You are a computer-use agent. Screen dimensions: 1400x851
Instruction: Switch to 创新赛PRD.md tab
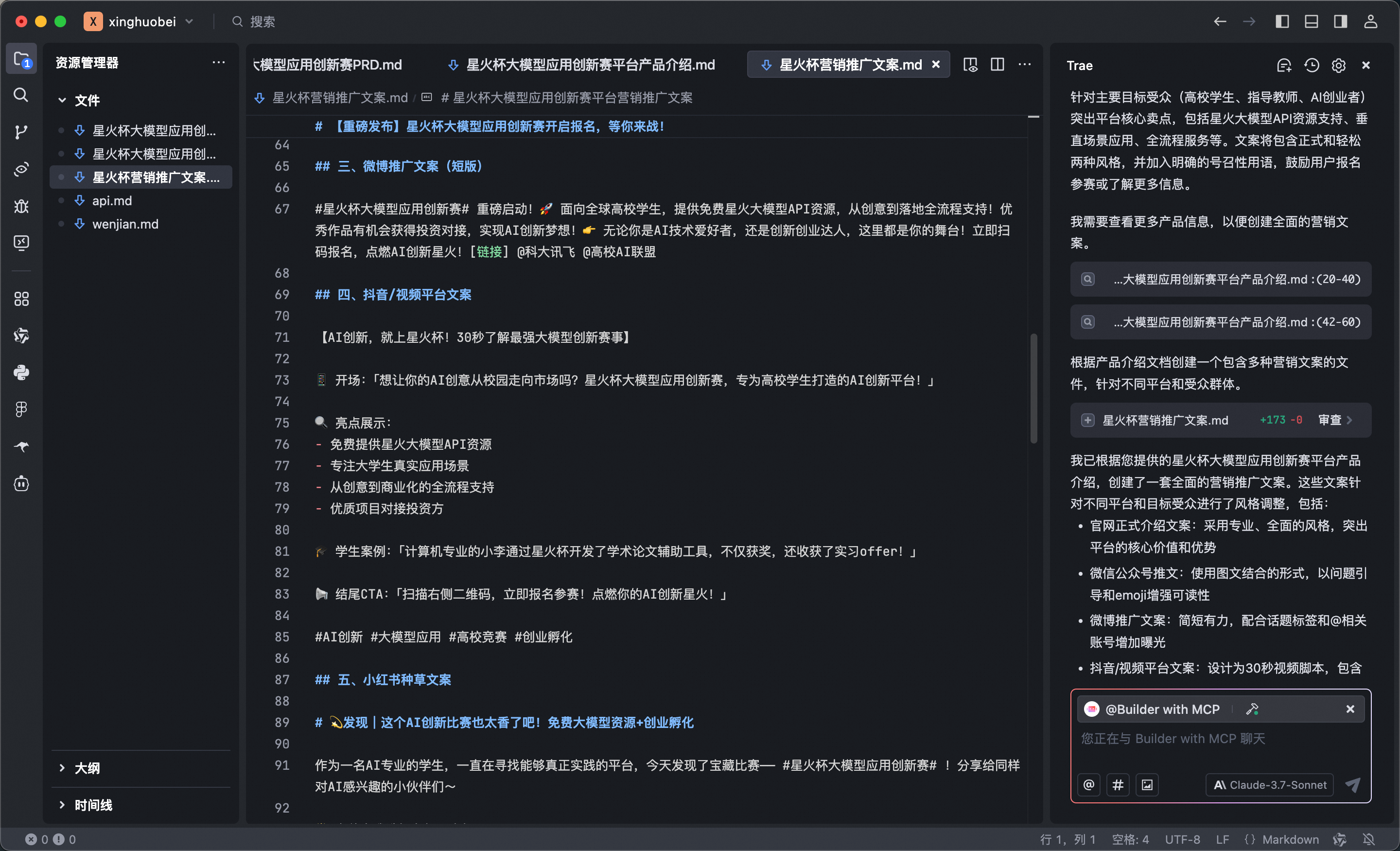click(x=329, y=65)
